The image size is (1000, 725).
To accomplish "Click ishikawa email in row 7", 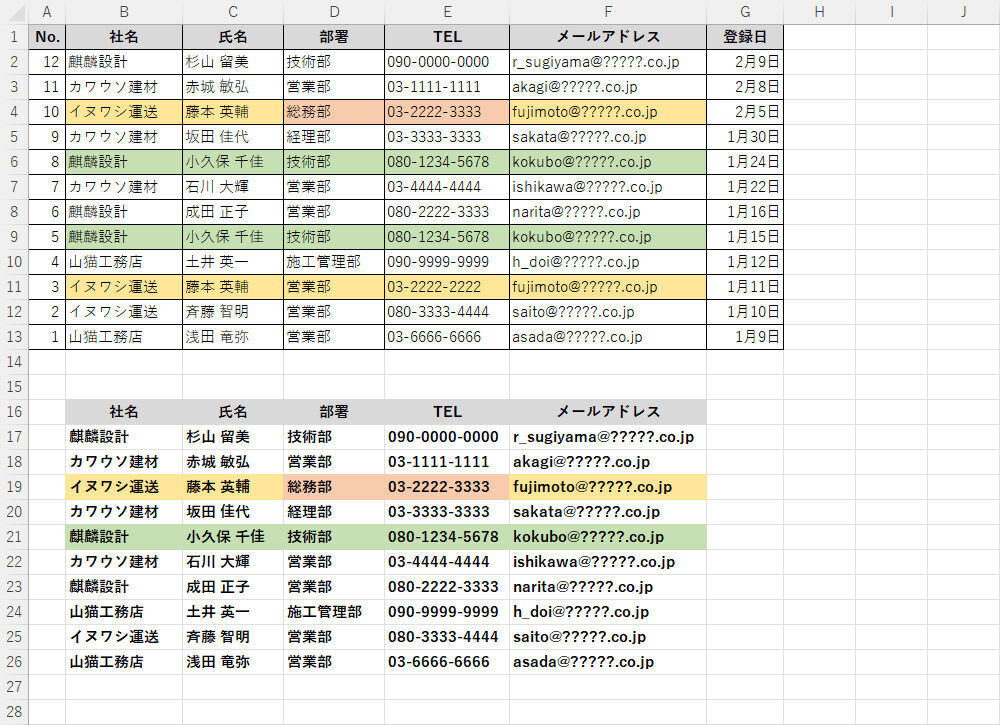I will point(608,187).
